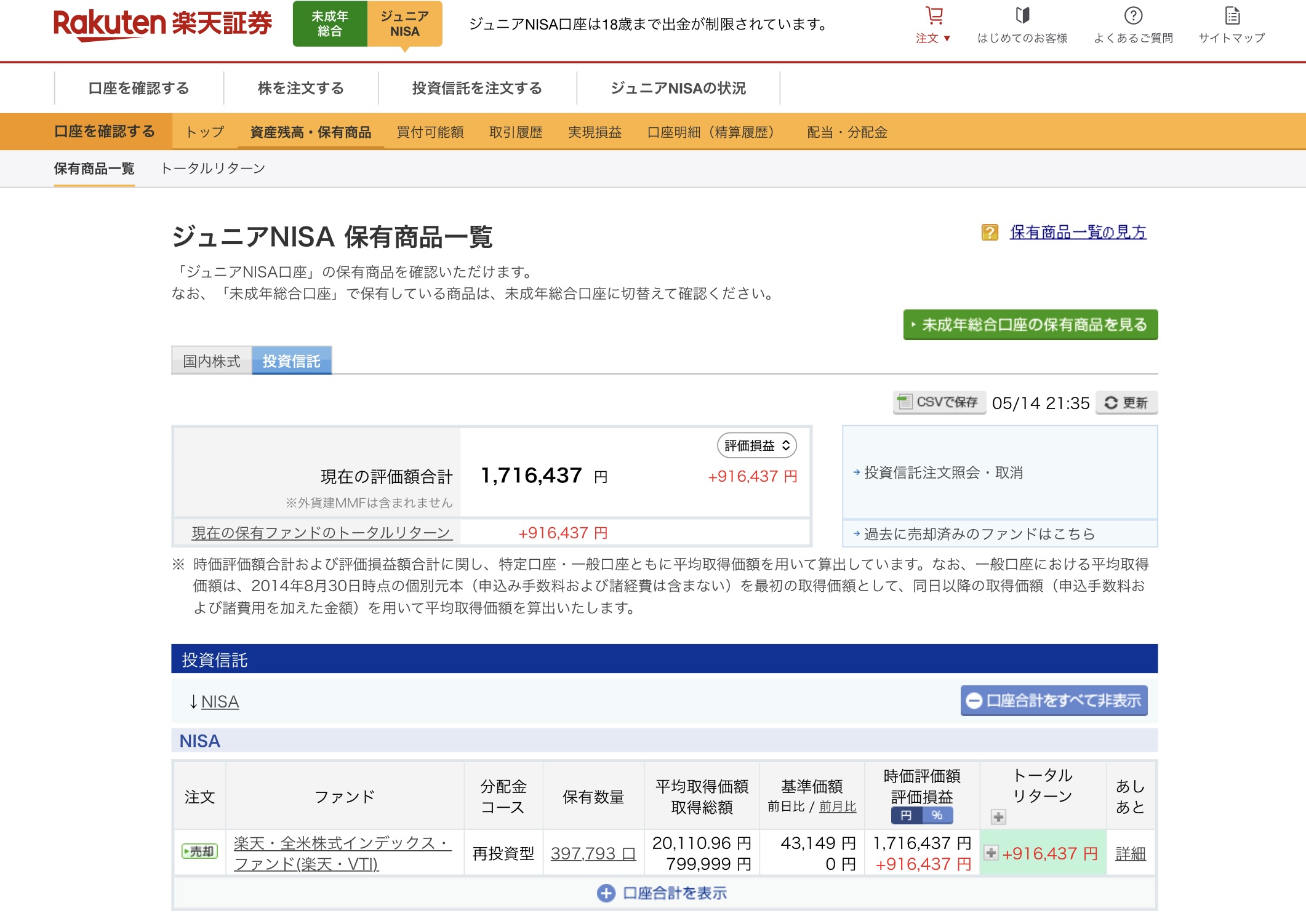Click 未成年総合口座の保有商品を見る green button

click(1030, 325)
